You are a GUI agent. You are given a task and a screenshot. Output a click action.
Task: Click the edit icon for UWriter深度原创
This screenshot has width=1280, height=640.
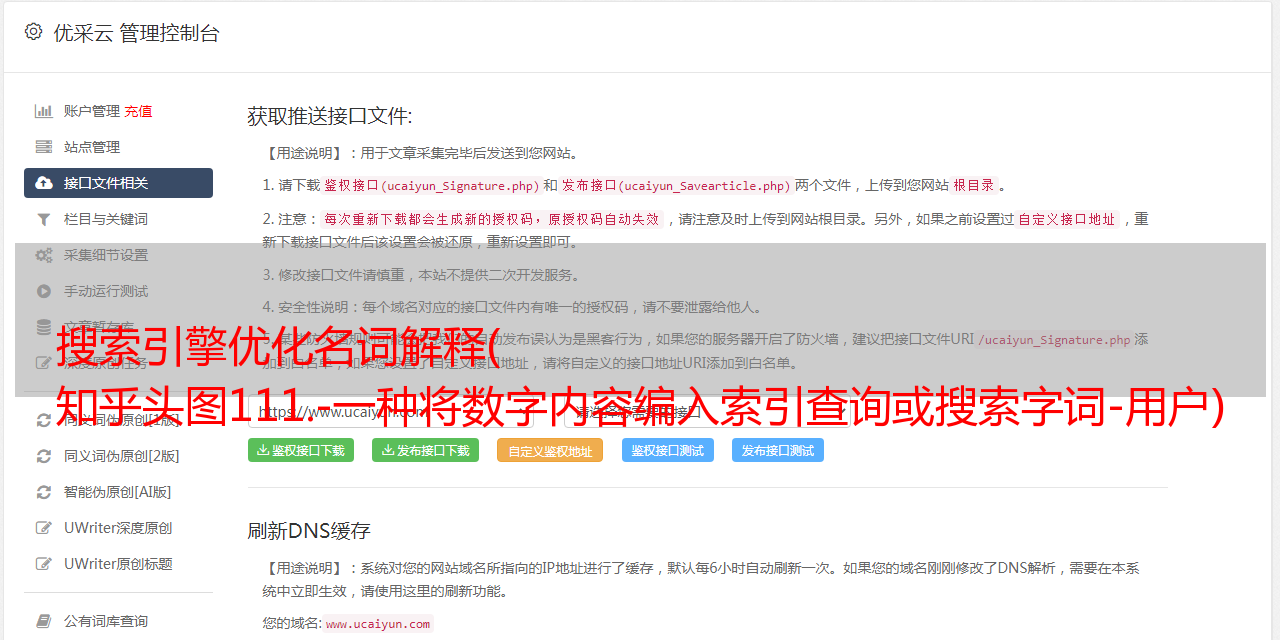pyautogui.click(x=44, y=528)
